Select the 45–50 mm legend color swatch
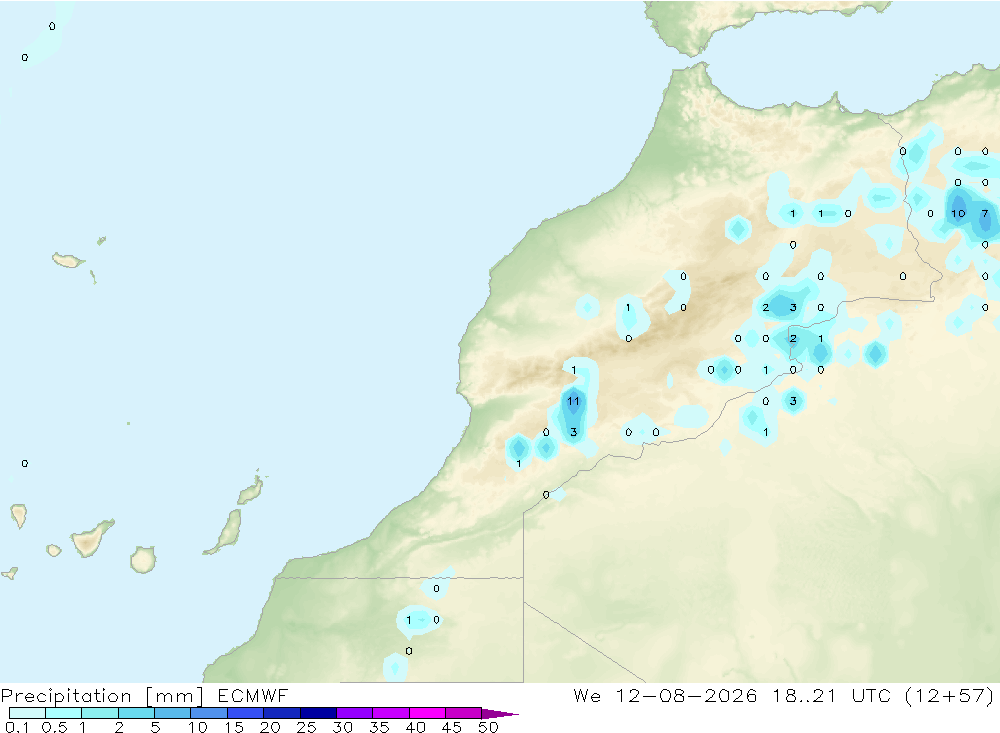The width and height of the screenshot is (1000, 733). click(x=464, y=713)
